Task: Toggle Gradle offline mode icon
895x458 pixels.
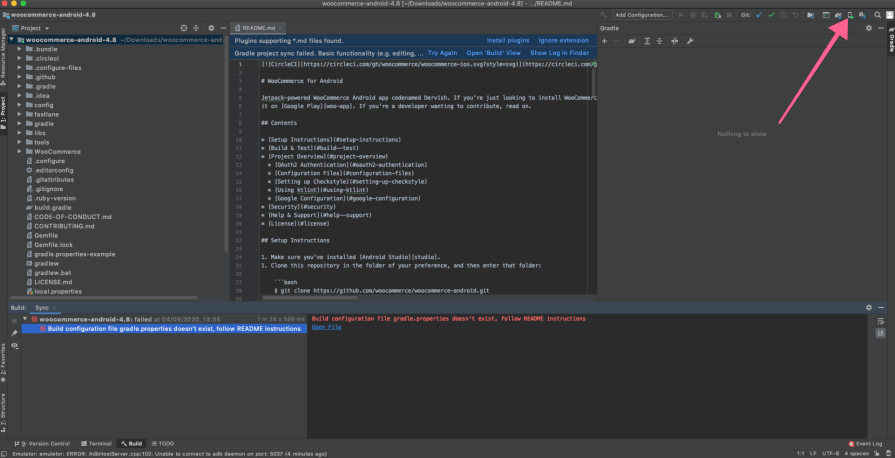Action: pos(675,41)
